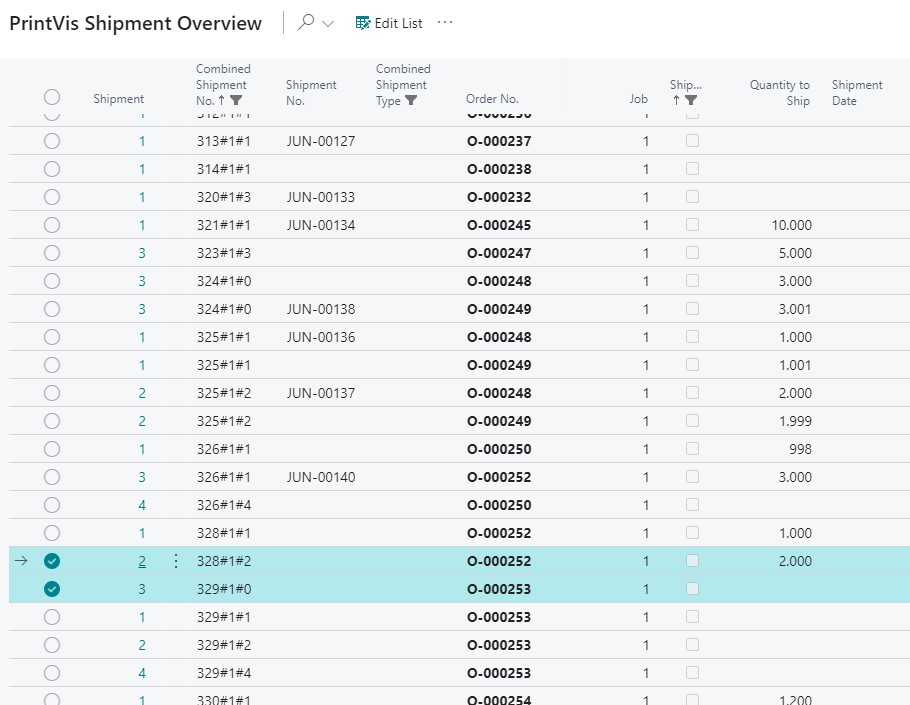
Task: Select row 329#1#4 using its circle
Action: tap(52, 673)
